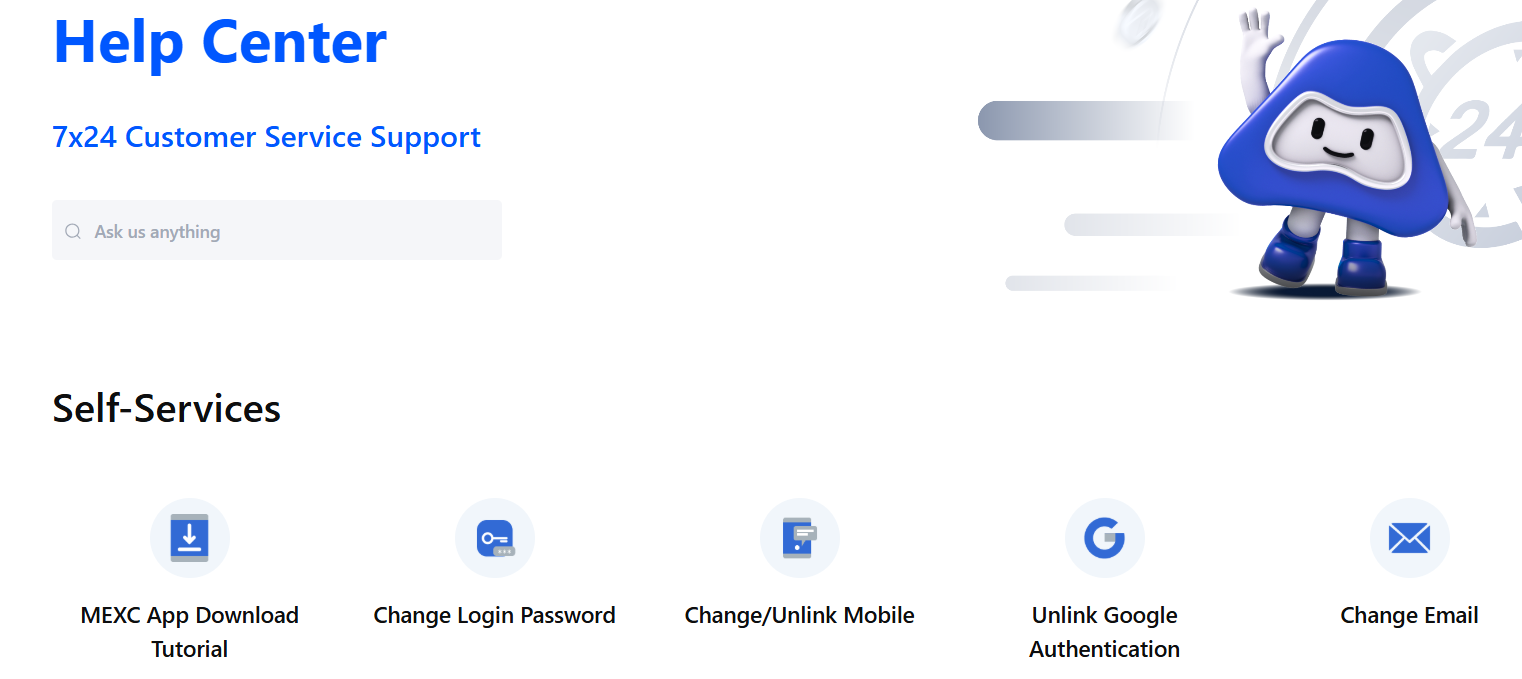Click the Google 'G' authentication icon
The image size is (1522, 679).
pyautogui.click(x=1105, y=538)
